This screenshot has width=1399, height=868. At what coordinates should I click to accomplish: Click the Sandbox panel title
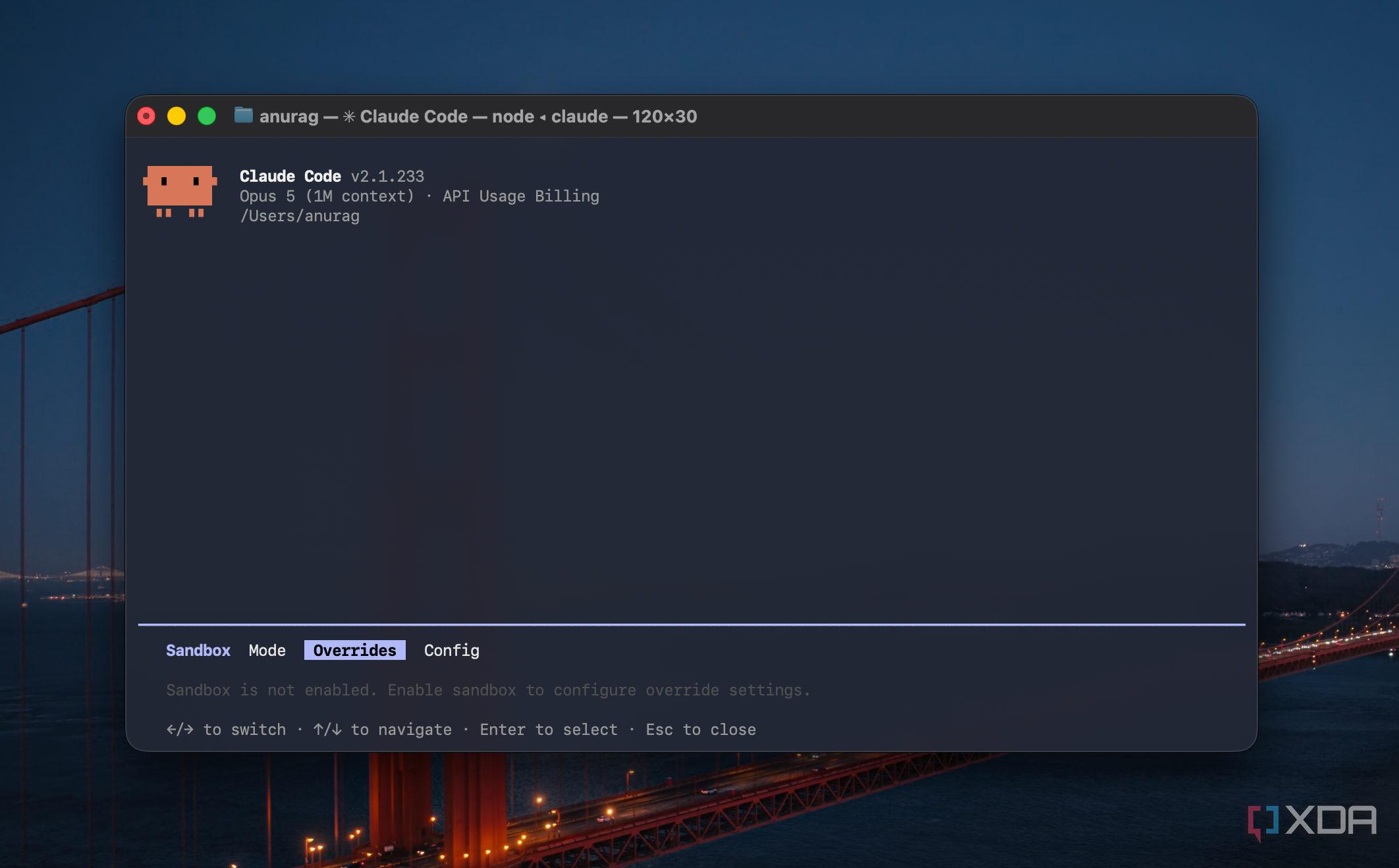point(198,651)
